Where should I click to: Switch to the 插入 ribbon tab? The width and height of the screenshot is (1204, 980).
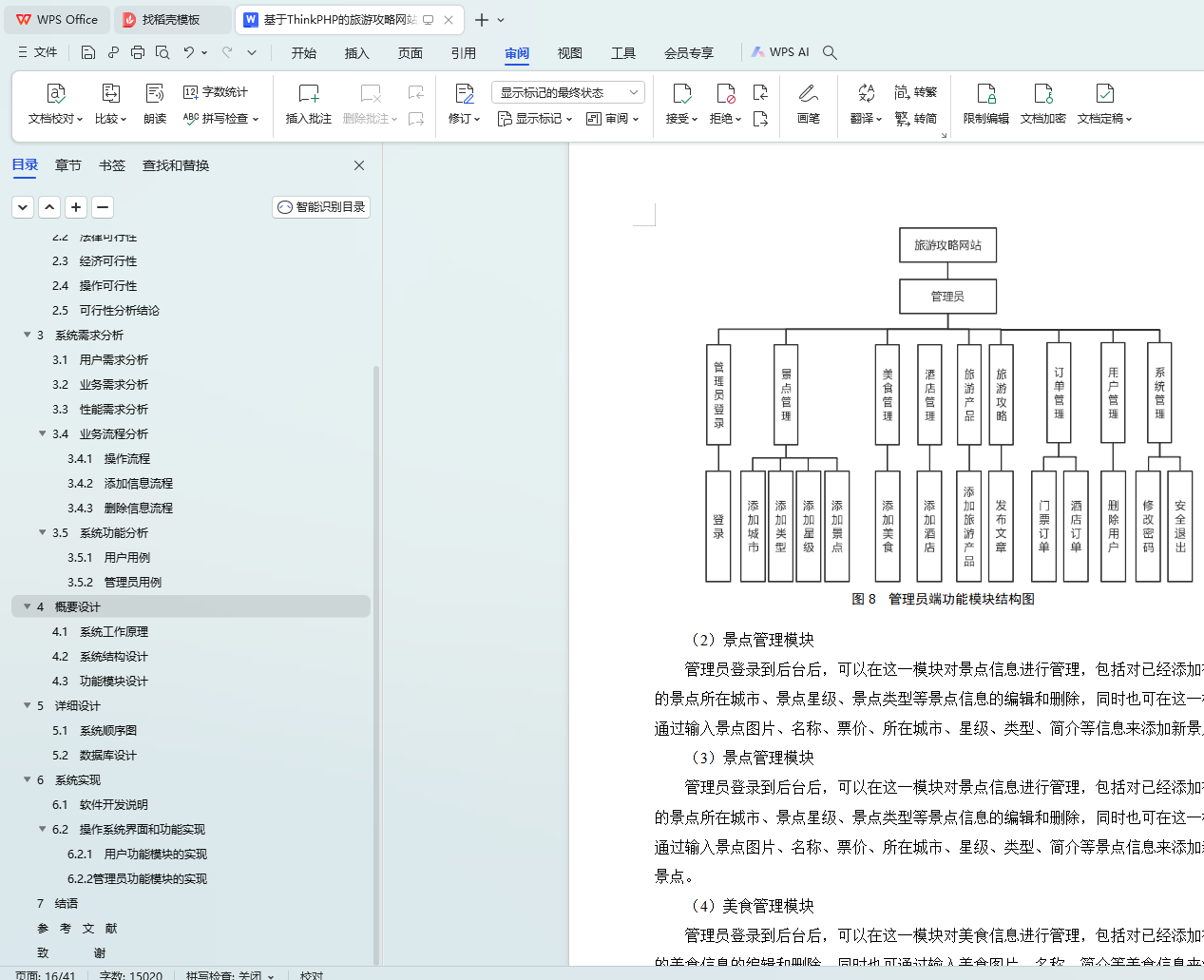click(357, 53)
